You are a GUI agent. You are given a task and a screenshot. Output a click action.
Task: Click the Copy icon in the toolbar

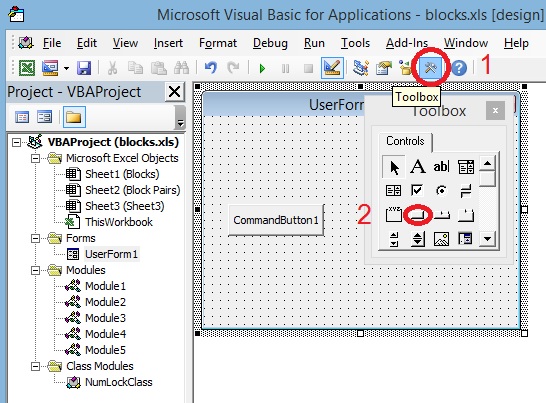click(x=135, y=68)
